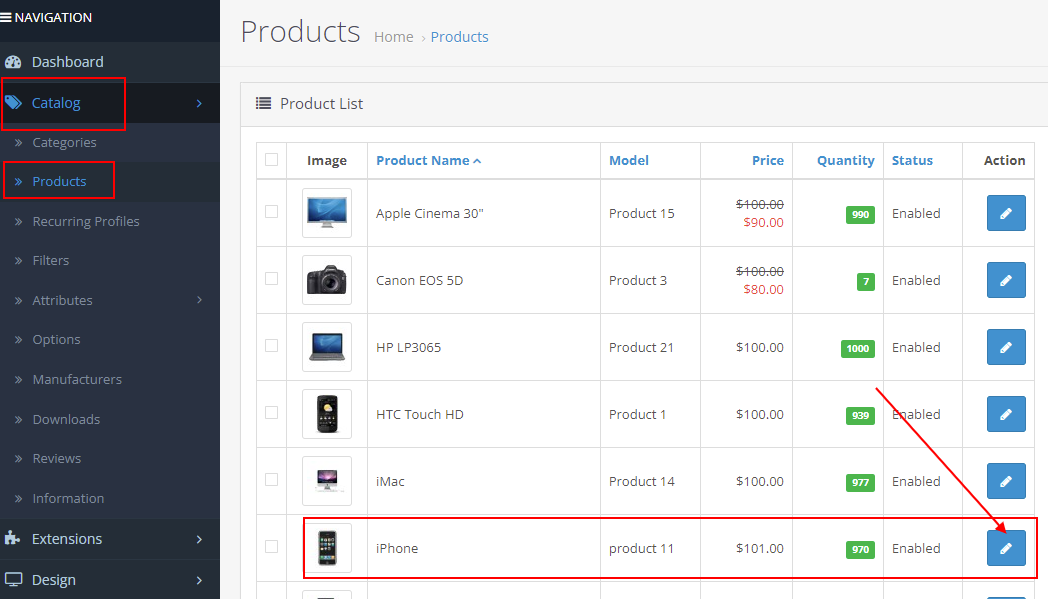1048x599 pixels.
Task: Edit the Apple Cinema 30" product
Action: [x=1006, y=213]
